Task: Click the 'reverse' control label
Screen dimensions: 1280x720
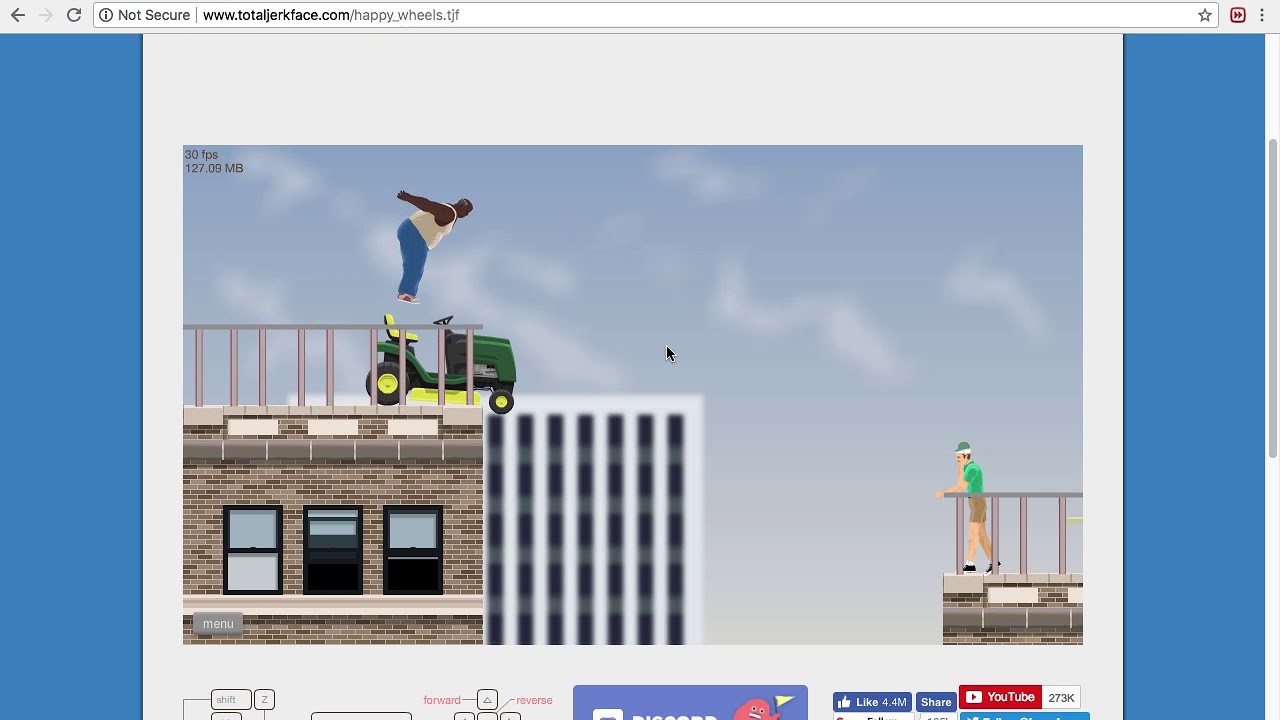Action: click(534, 700)
